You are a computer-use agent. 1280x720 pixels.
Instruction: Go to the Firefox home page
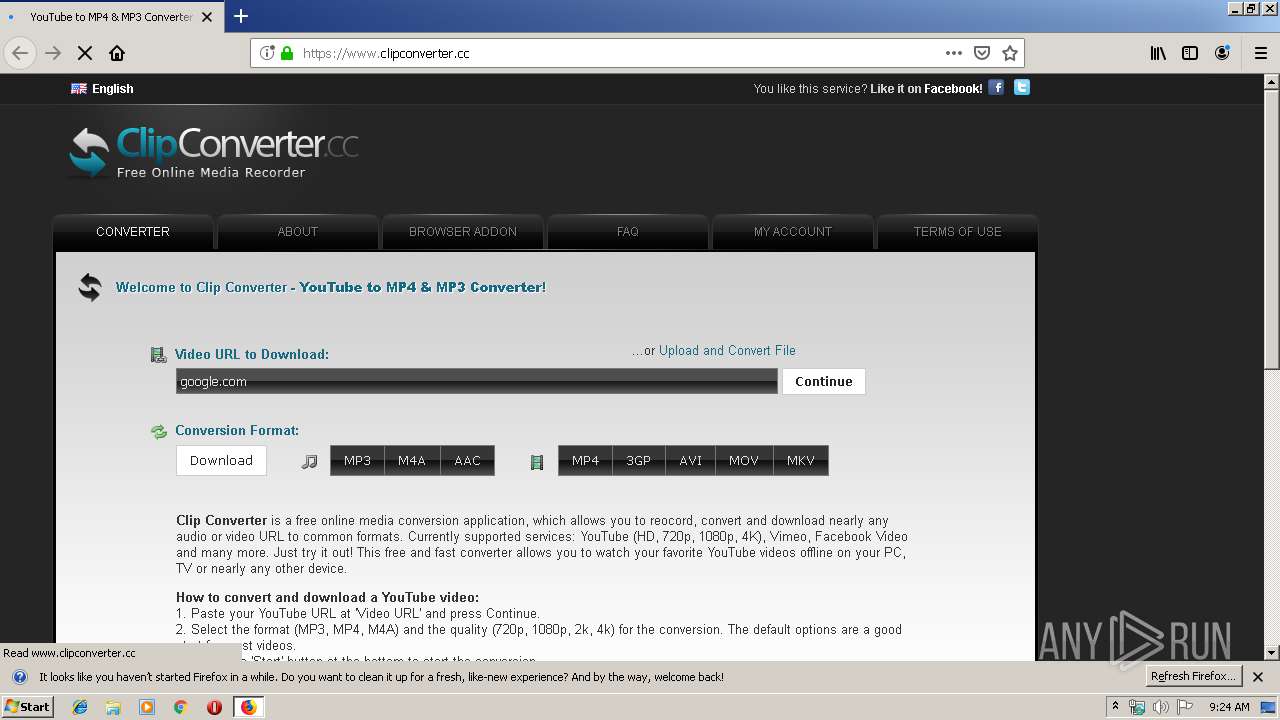pyautogui.click(x=117, y=53)
